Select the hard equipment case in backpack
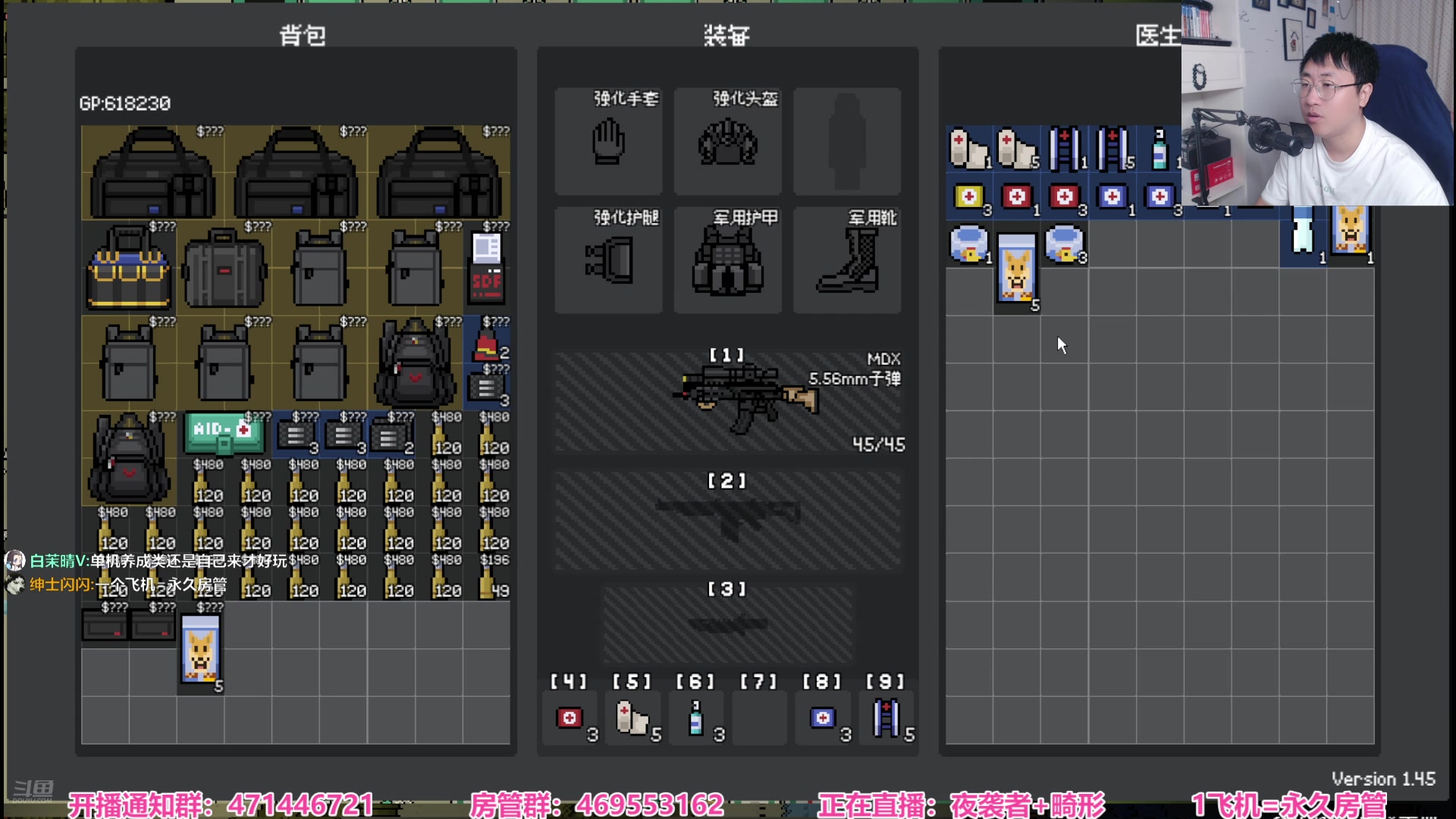The height and width of the screenshot is (819, 1456). 224,268
